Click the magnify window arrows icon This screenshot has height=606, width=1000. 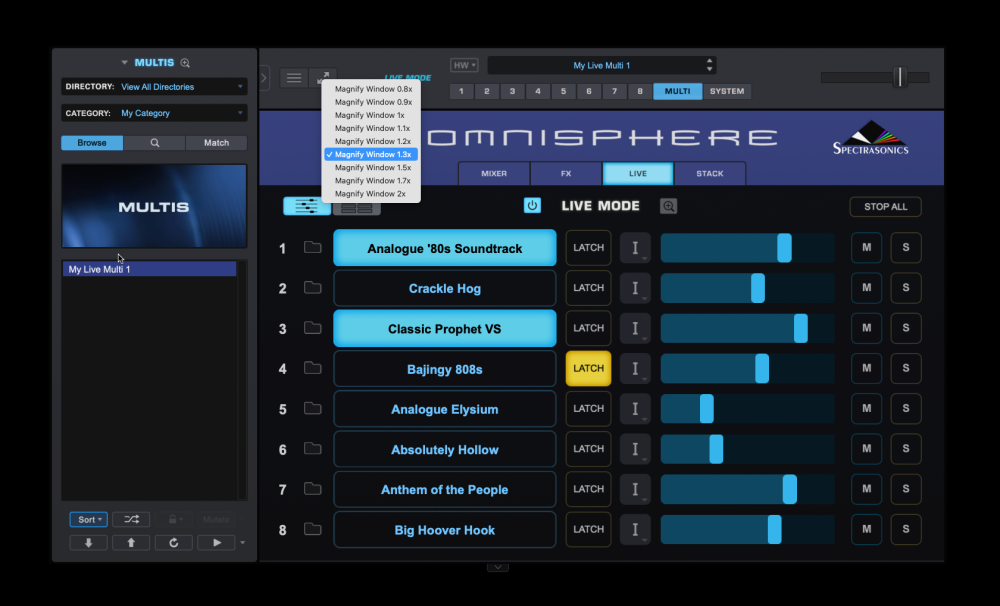323,77
